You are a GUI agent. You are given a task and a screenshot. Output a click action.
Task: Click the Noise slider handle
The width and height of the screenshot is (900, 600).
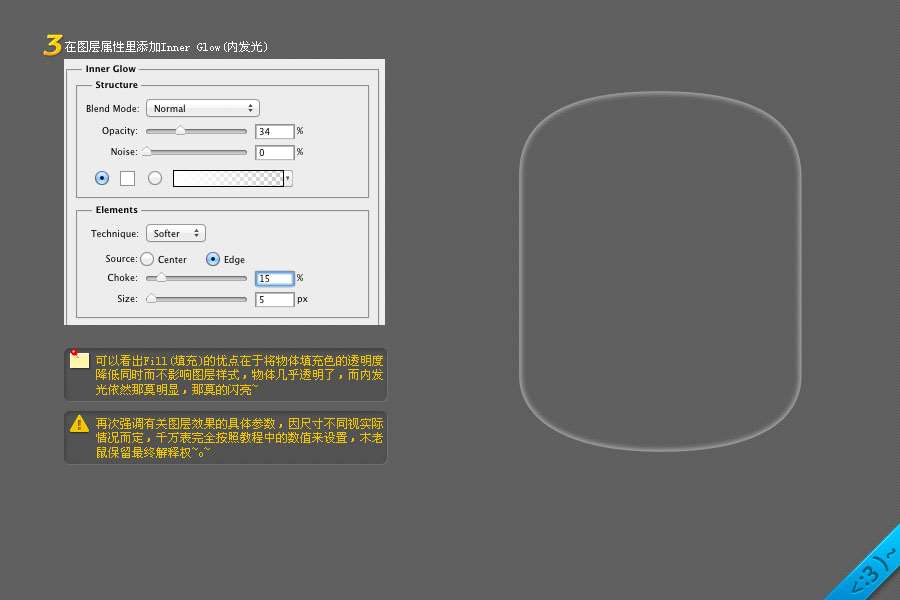click(147, 152)
